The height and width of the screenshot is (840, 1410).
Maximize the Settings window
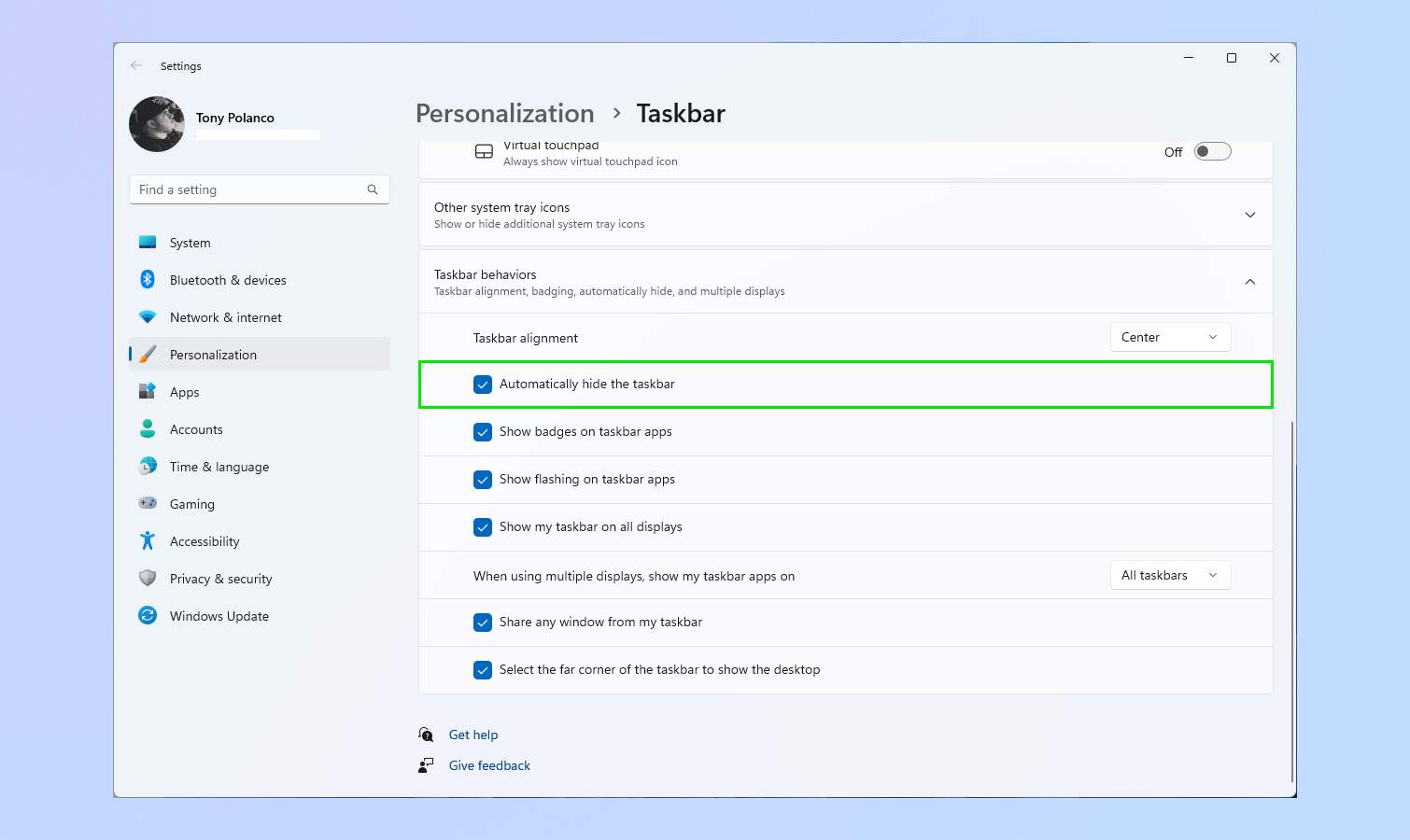pyautogui.click(x=1232, y=58)
